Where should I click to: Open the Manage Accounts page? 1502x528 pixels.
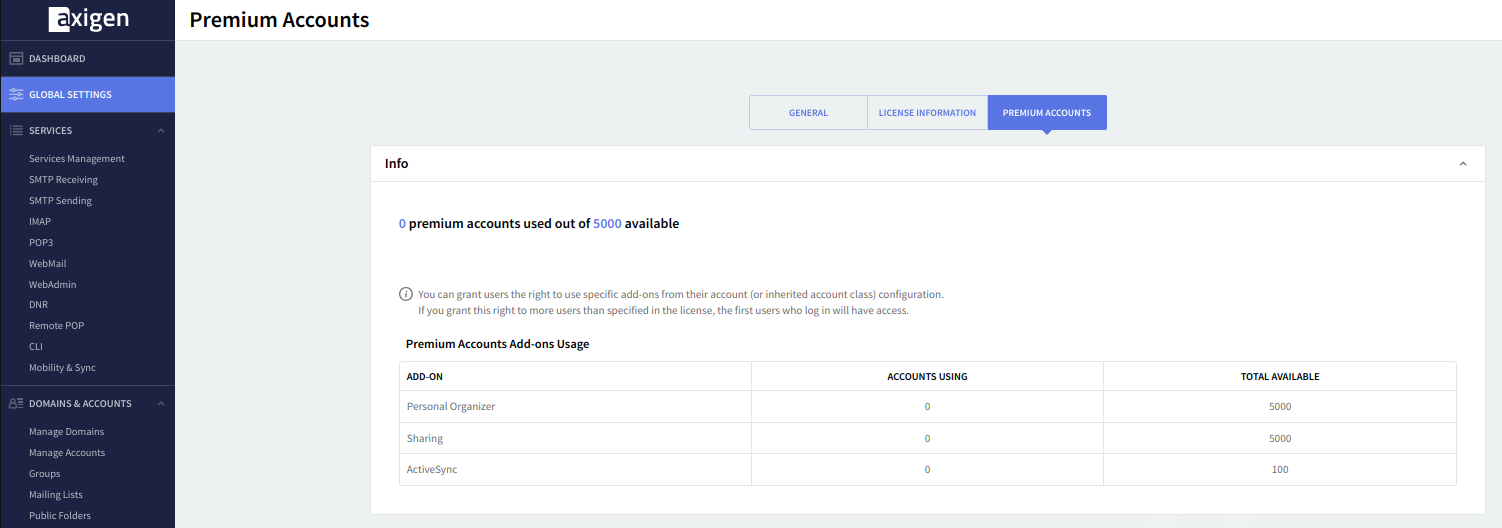pos(67,453)
